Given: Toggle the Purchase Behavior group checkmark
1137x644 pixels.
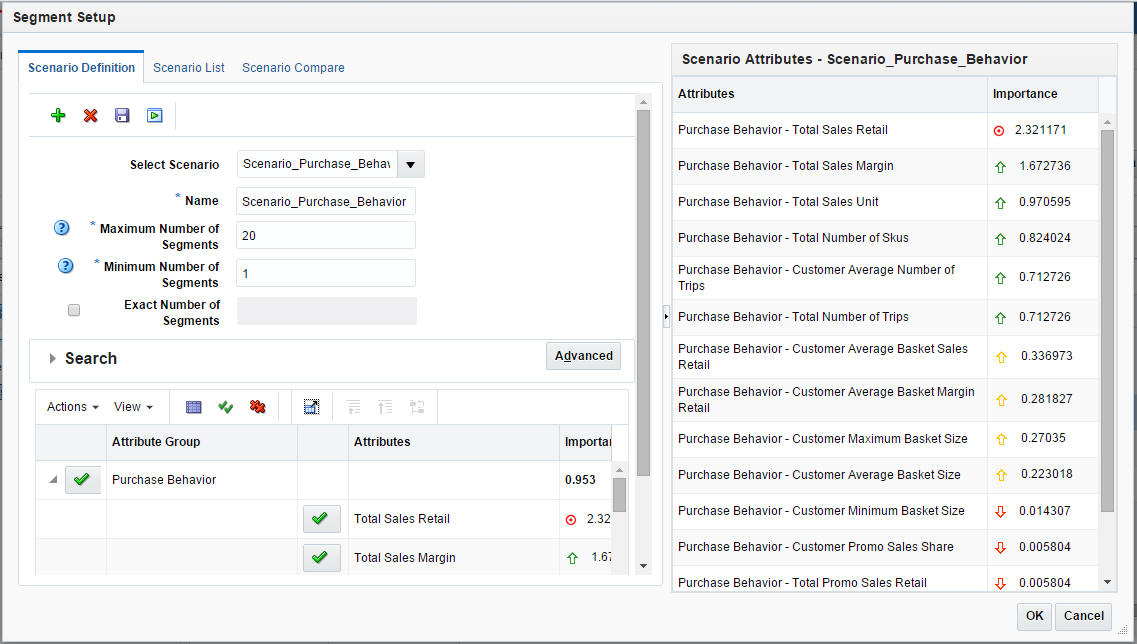Looking at the screenshot, I should 83,479.
